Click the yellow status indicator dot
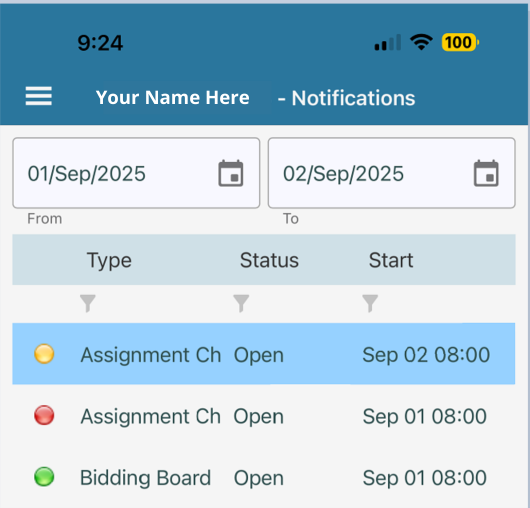Image resolution: width=530 pixels, height=508 pixels. tap(44, 354)
